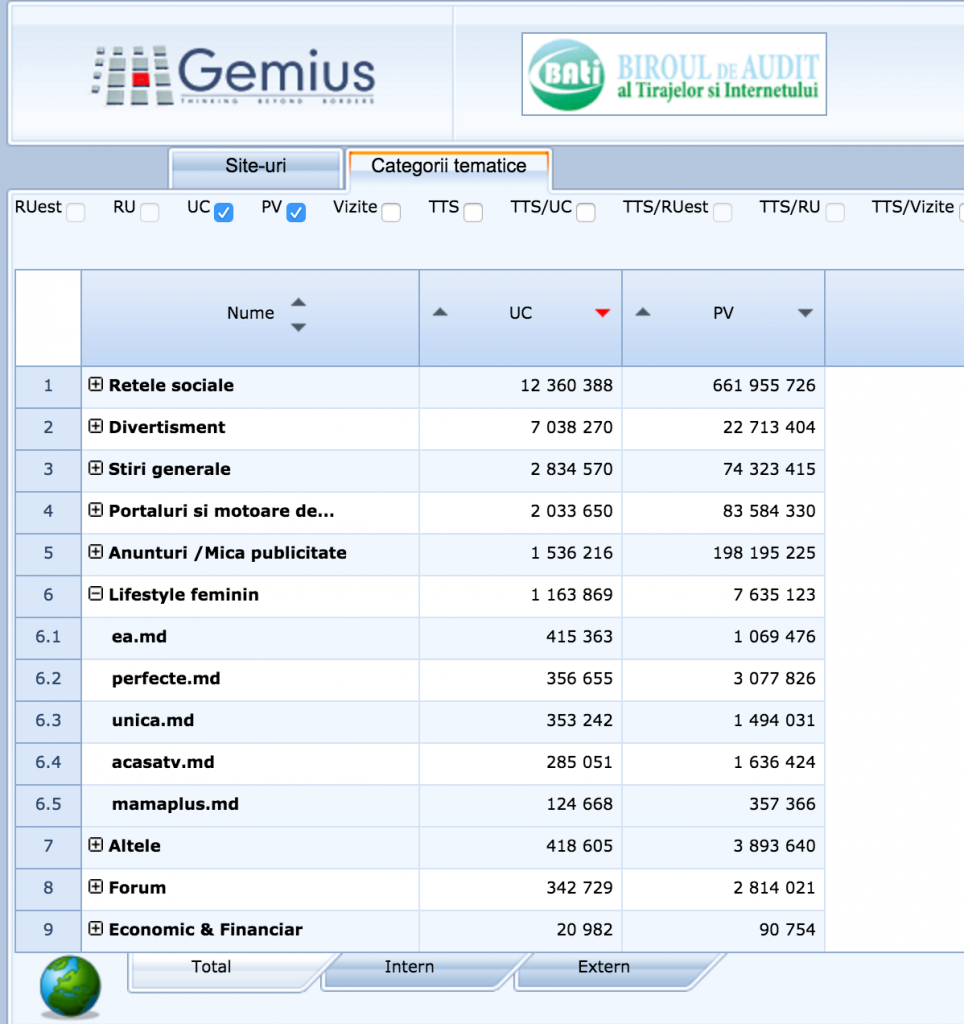Enable the RUest checkbox
This screenshot has height=1024, width=964.
click(76, 212)
